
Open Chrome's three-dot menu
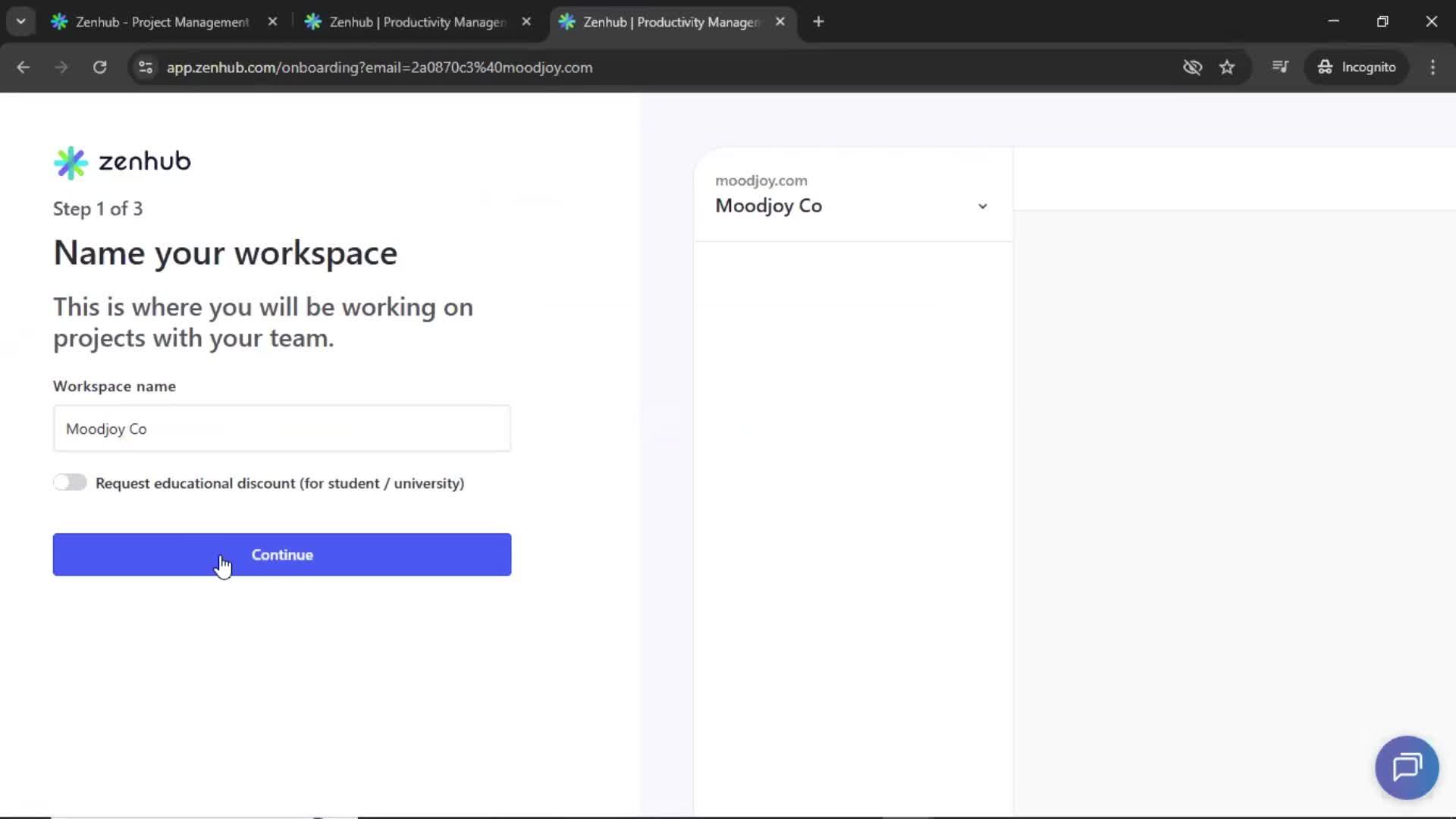pos(1432,67)
